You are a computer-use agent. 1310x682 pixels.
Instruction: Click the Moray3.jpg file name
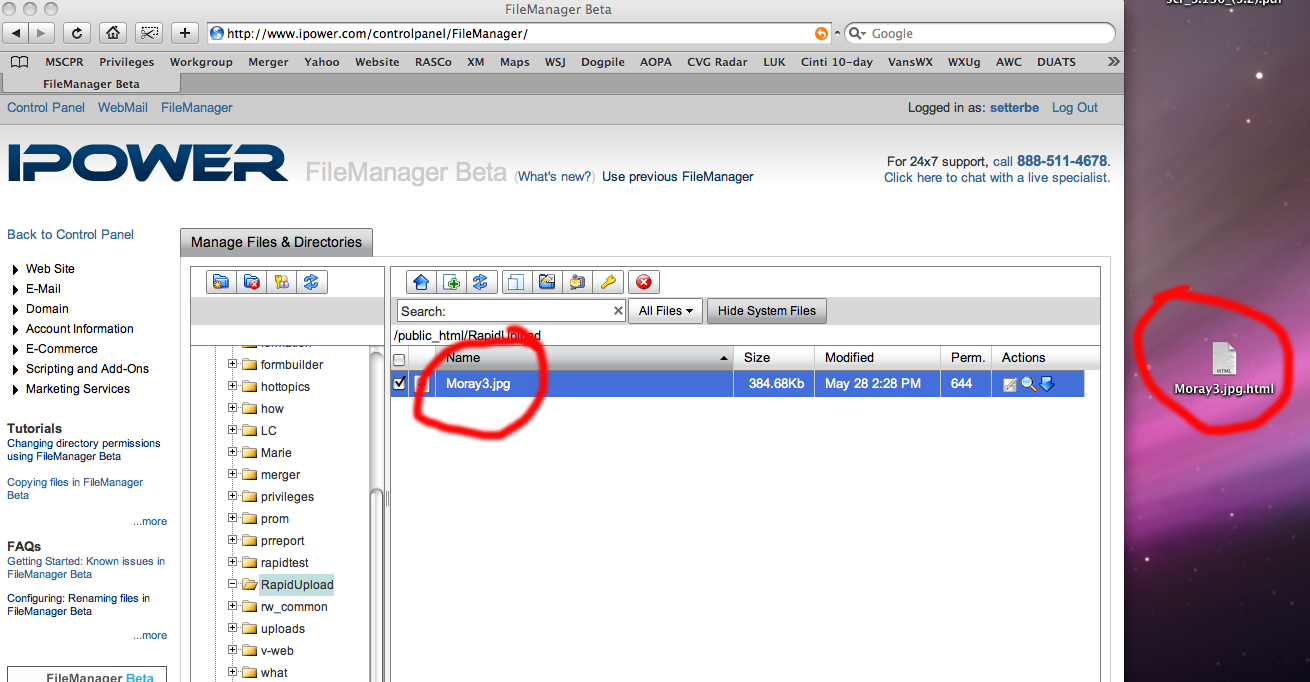(478, 384)
